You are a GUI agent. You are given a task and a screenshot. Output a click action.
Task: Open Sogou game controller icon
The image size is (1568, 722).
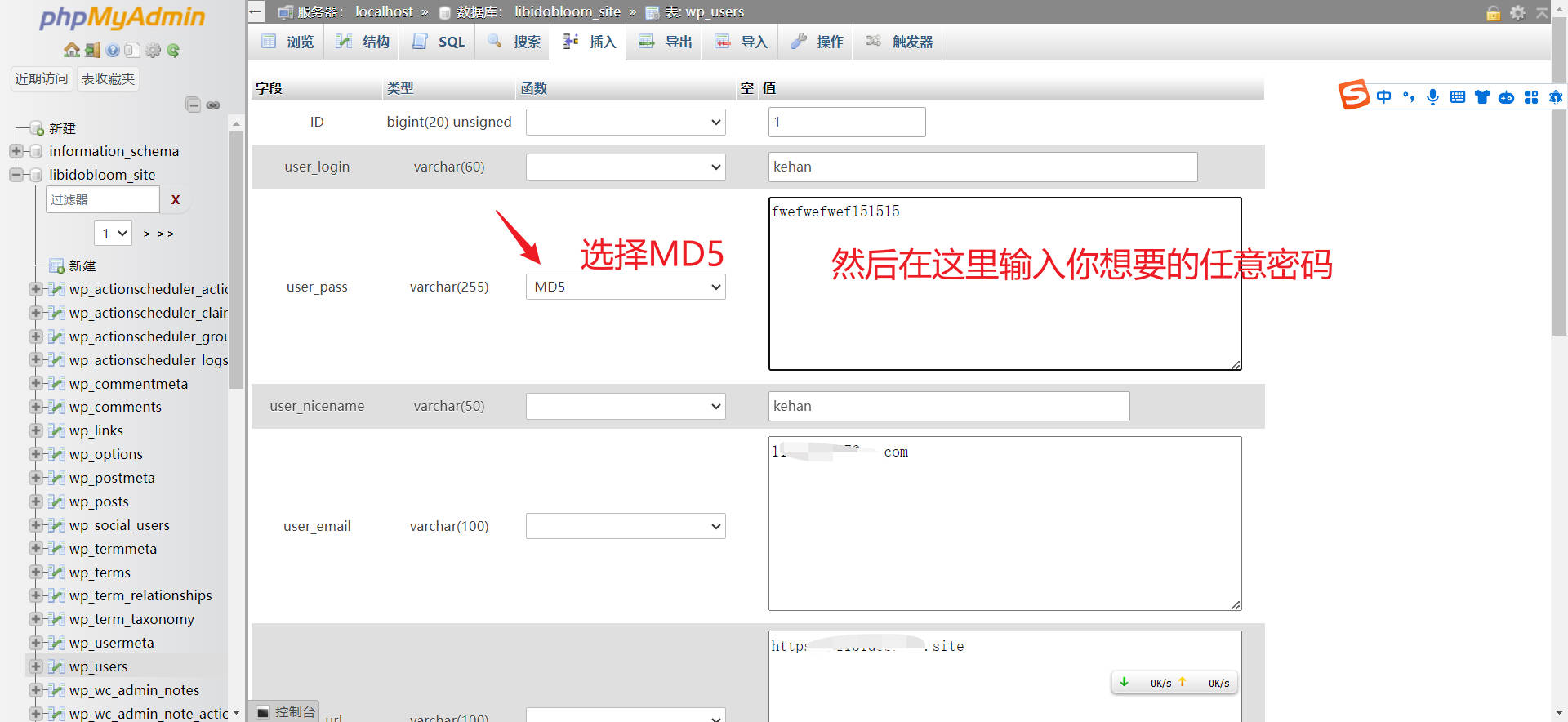(1507, 97)
